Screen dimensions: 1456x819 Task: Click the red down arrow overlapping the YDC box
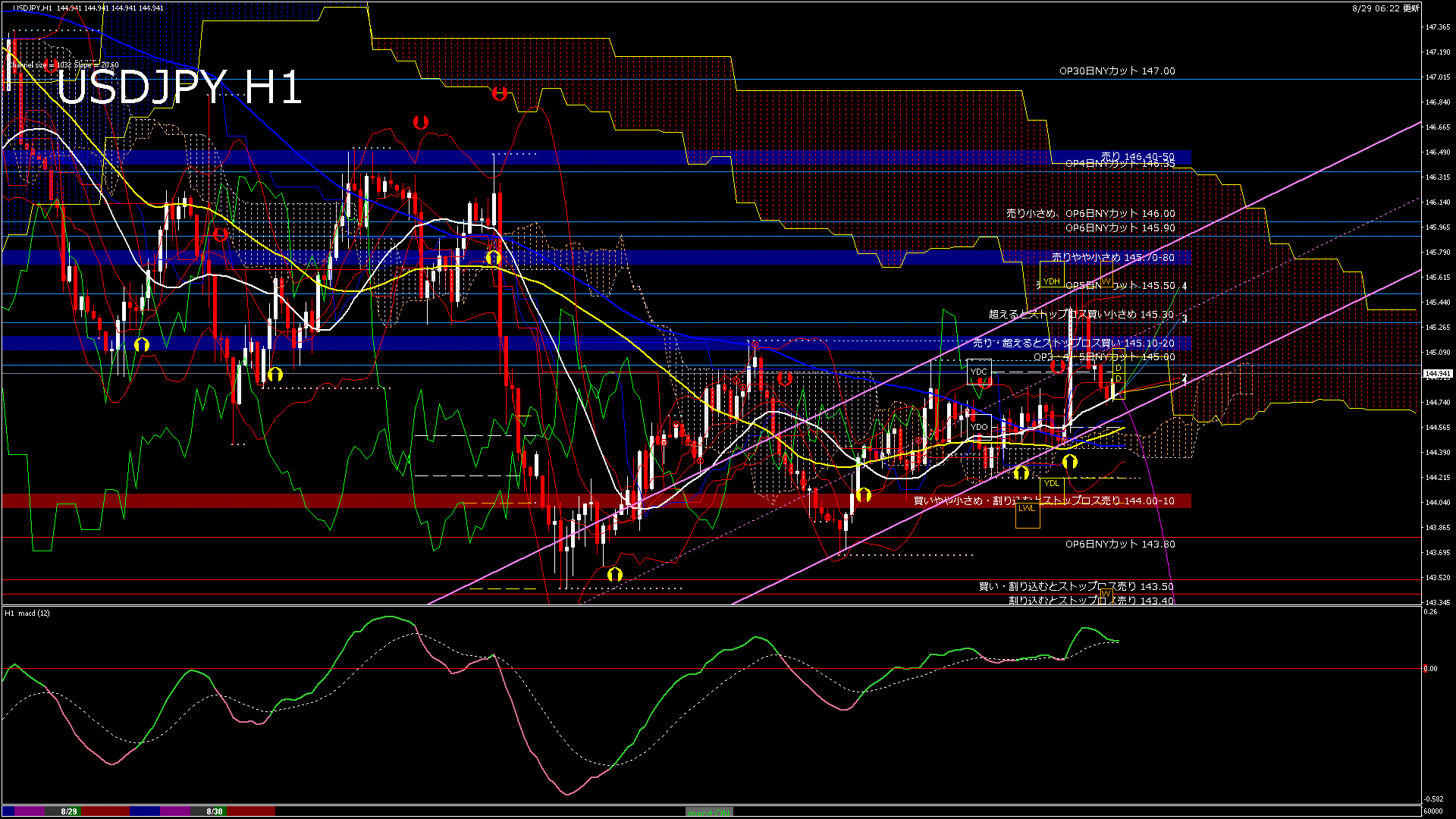985,382
